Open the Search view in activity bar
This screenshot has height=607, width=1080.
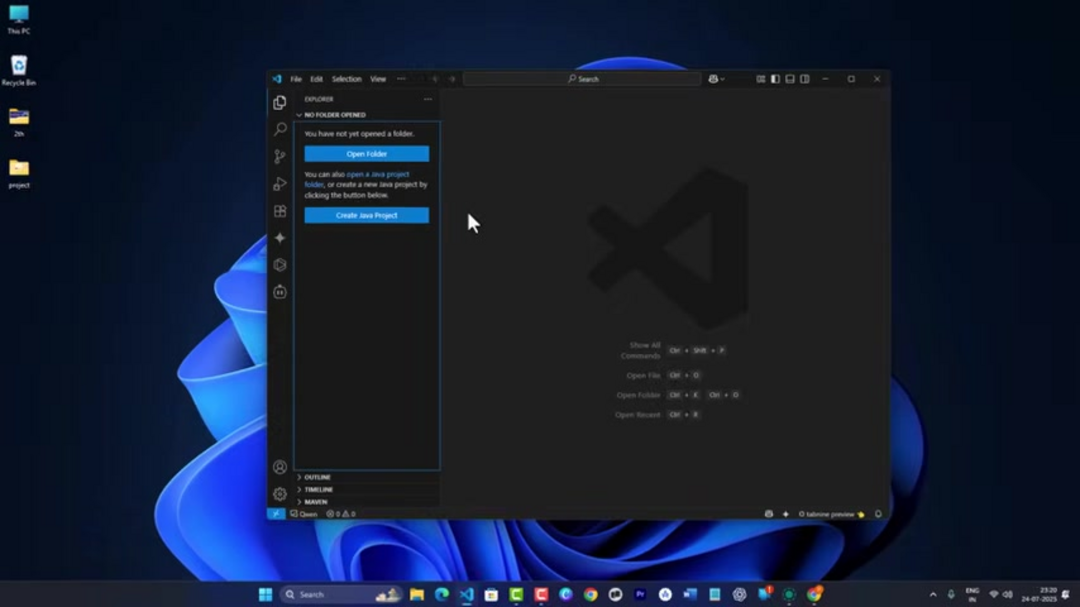pyautogui.click(x=280, y=130)
